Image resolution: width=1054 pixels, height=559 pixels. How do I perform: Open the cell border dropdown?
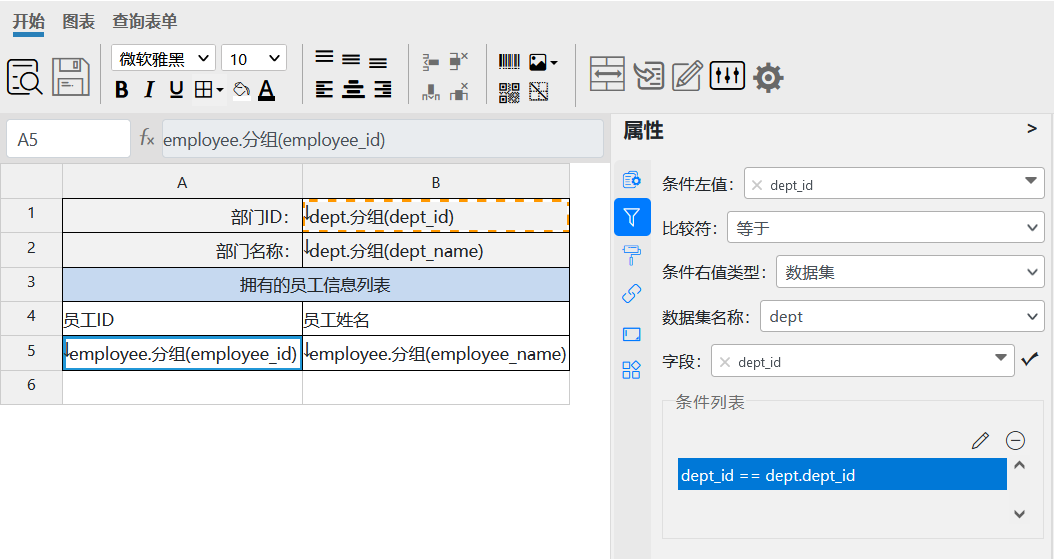[208, 89]
